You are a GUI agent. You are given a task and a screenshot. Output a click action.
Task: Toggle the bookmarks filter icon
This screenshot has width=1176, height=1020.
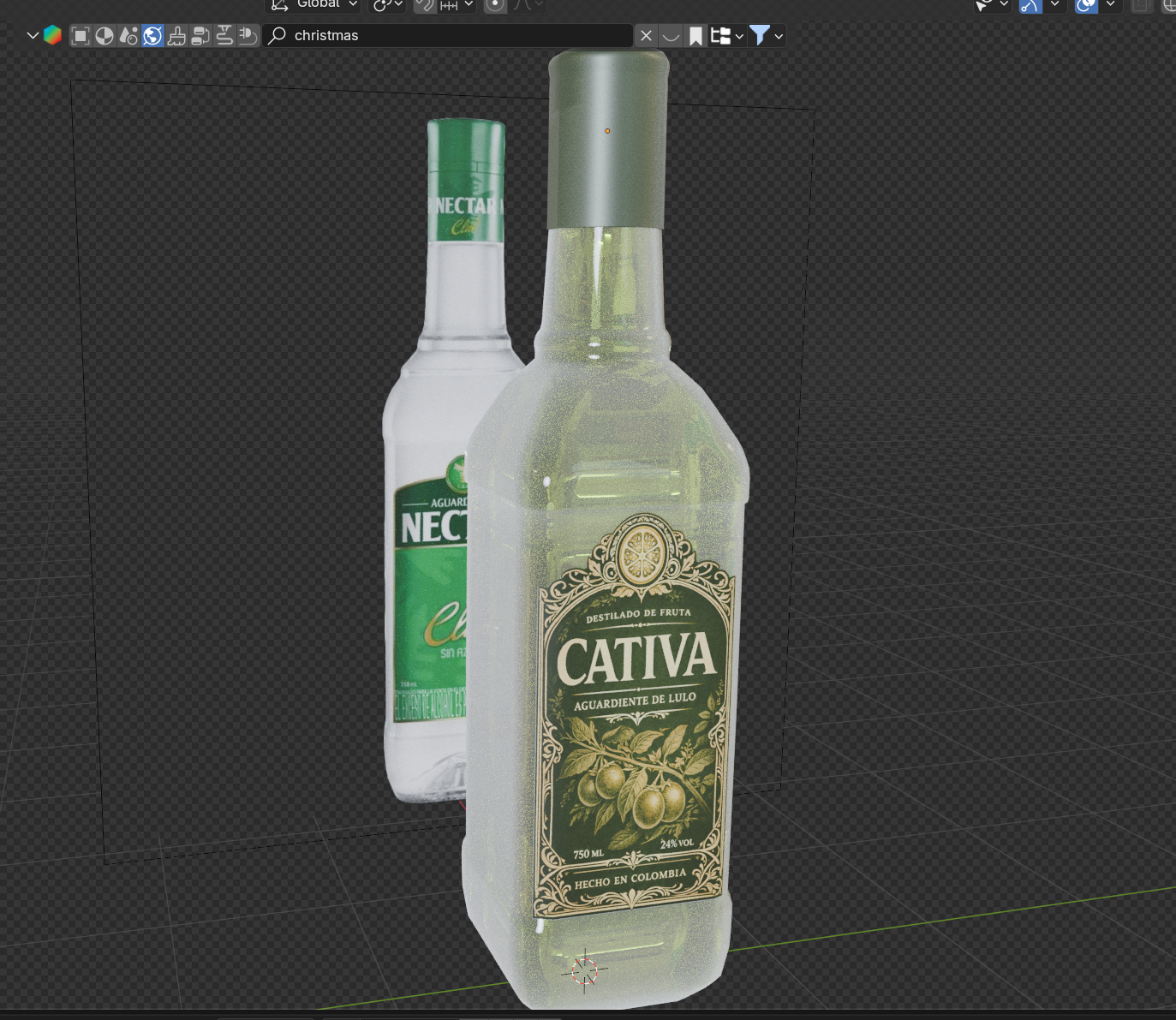point(695,36)
